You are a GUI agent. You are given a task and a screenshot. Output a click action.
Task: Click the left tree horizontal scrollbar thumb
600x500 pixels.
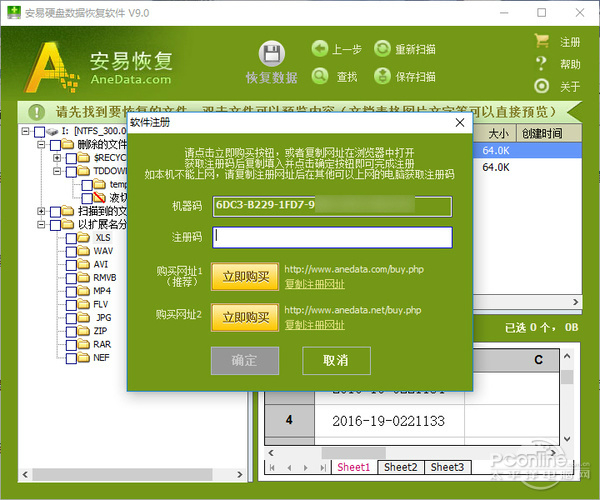pyautogui.click(x=122, y=474)
